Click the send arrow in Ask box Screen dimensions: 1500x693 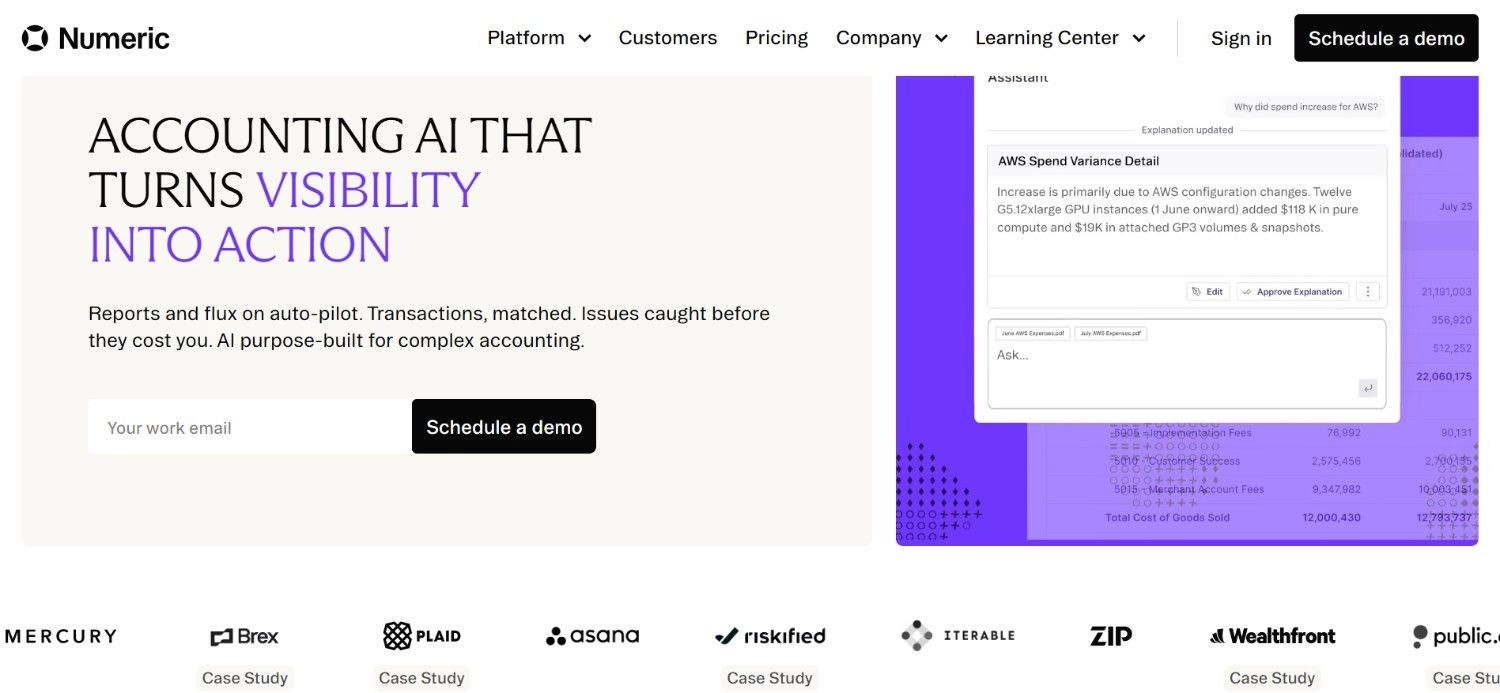[1367, 388]
